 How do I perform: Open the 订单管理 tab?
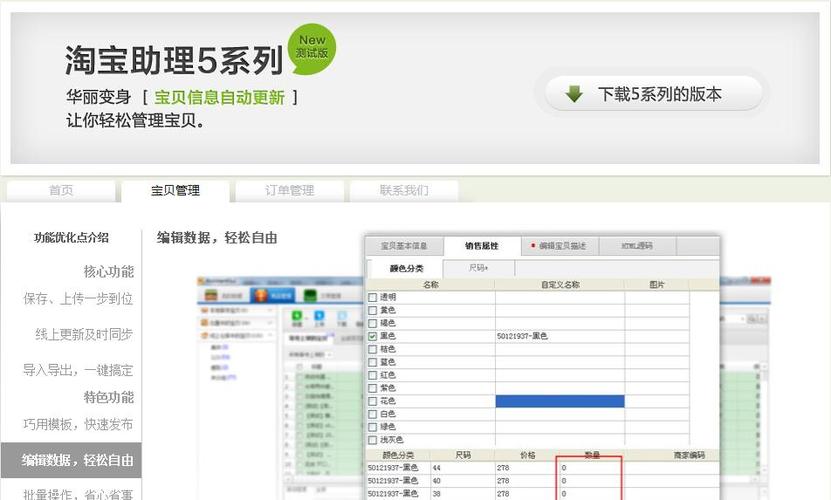click(x=290, y=190)
